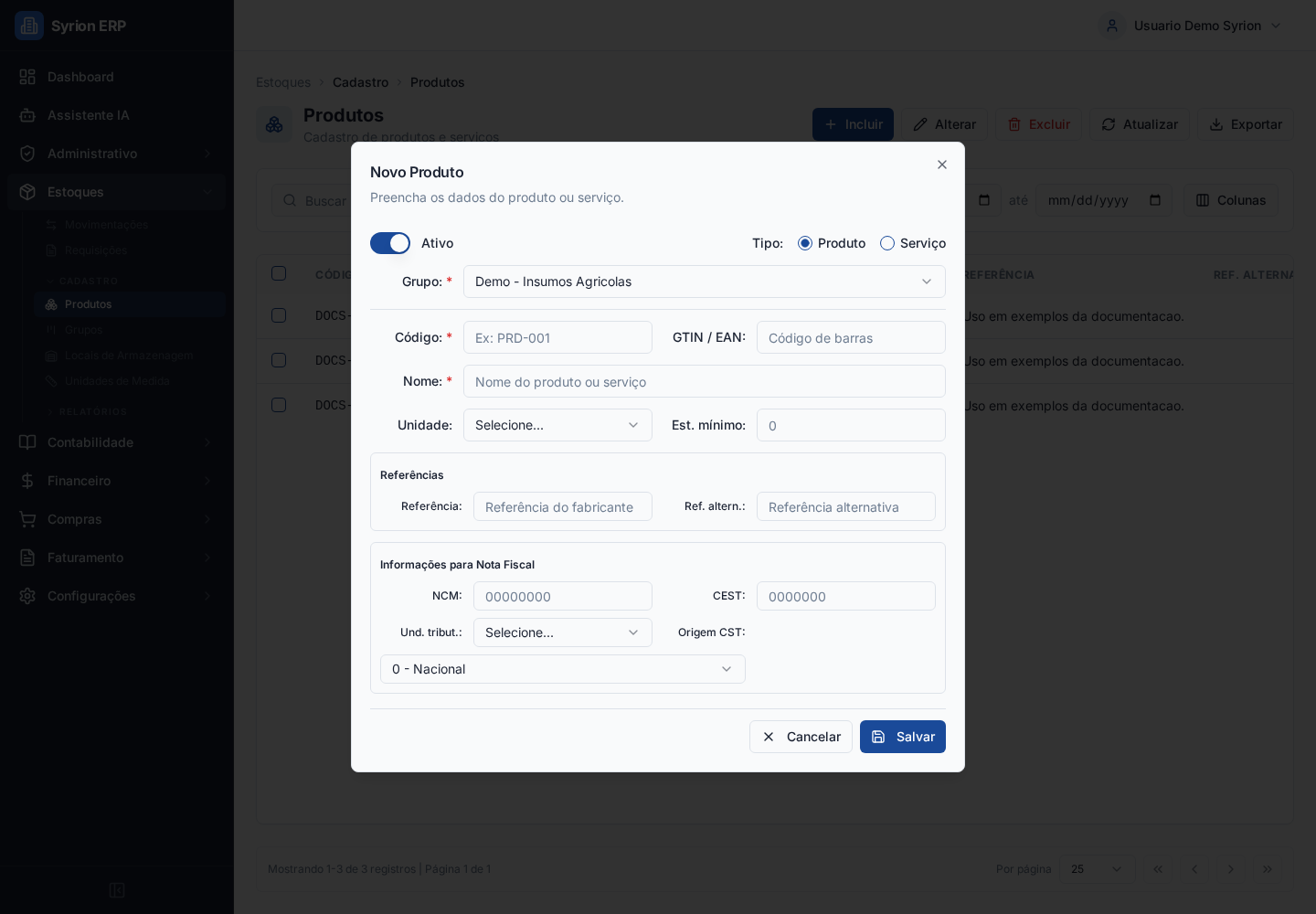Expand the Faturamento menu
Screen dimensions: 1316x914
(117, 558)
